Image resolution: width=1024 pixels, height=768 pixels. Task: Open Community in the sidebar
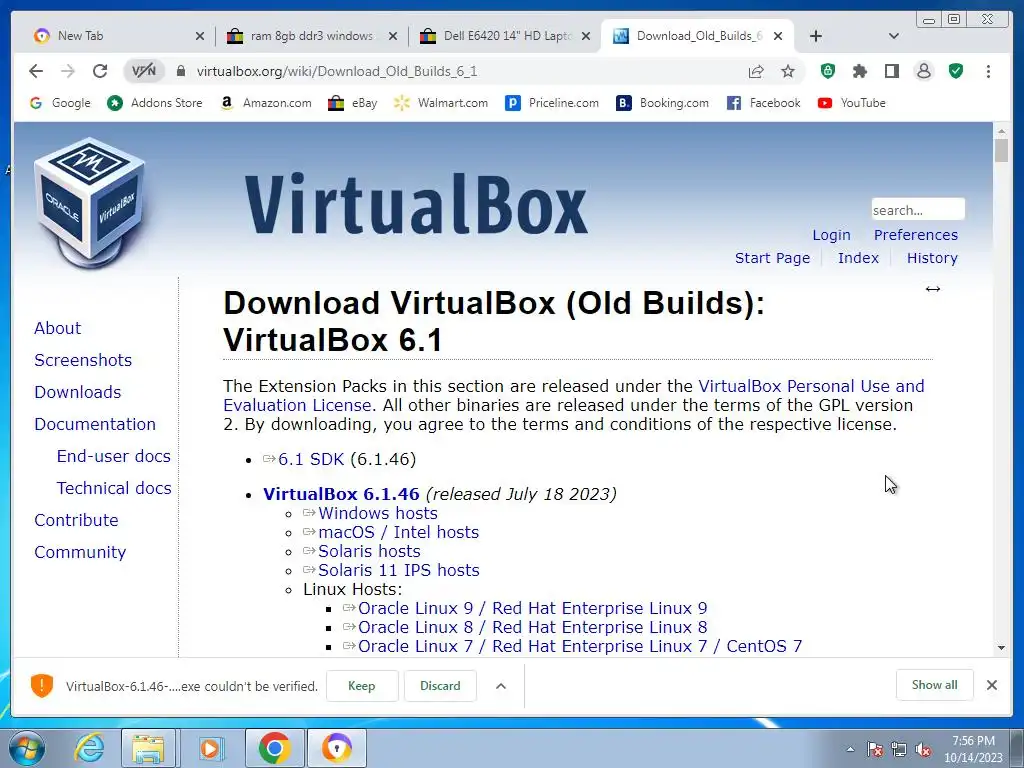click(80, 552)
